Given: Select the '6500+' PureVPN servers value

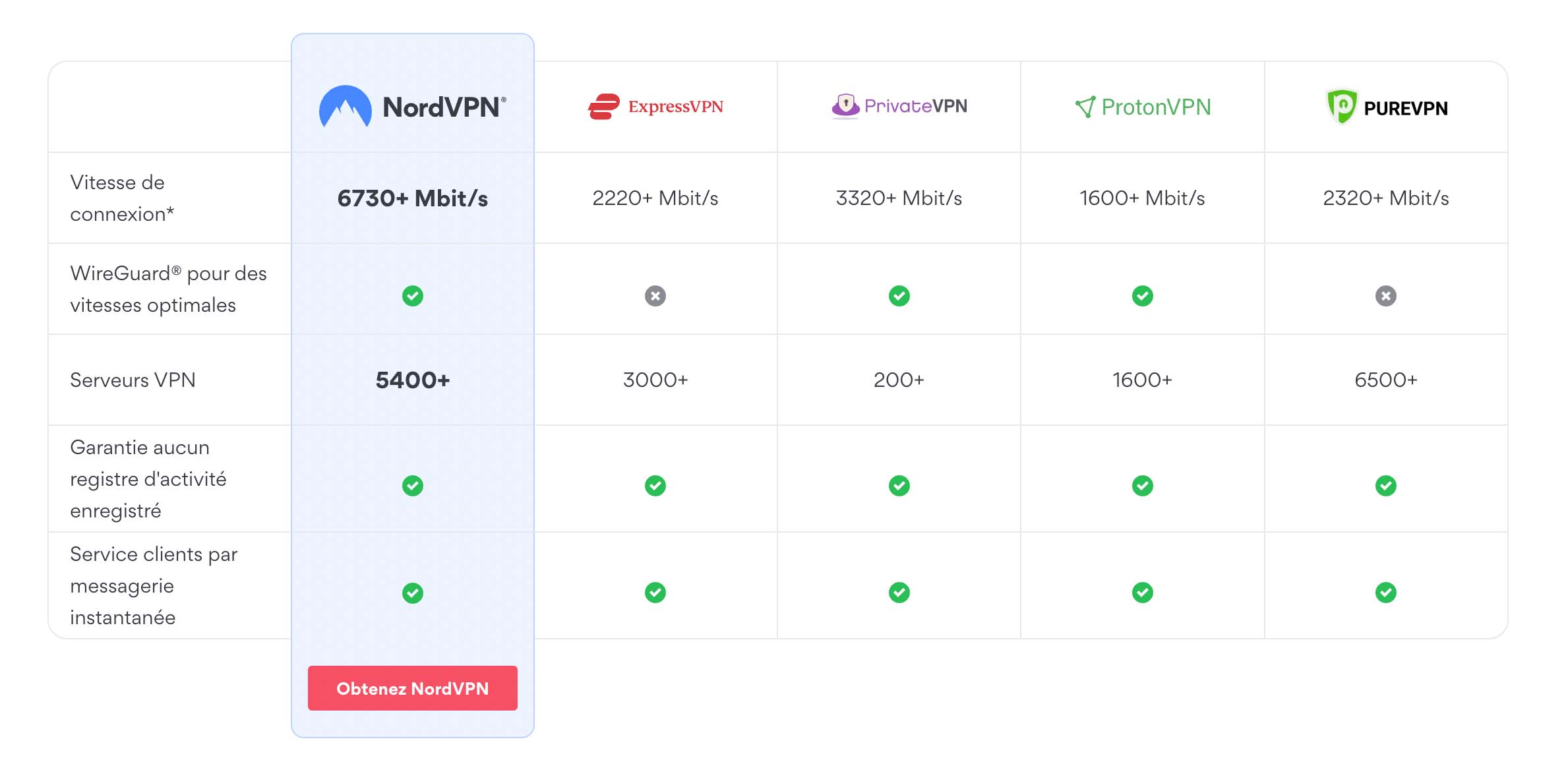Looking at the screenshot, I should [1386, 380].
